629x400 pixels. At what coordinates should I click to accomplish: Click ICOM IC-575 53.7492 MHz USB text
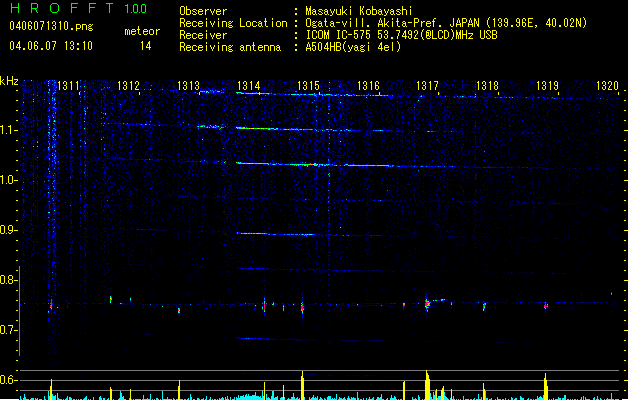(402, 35)
